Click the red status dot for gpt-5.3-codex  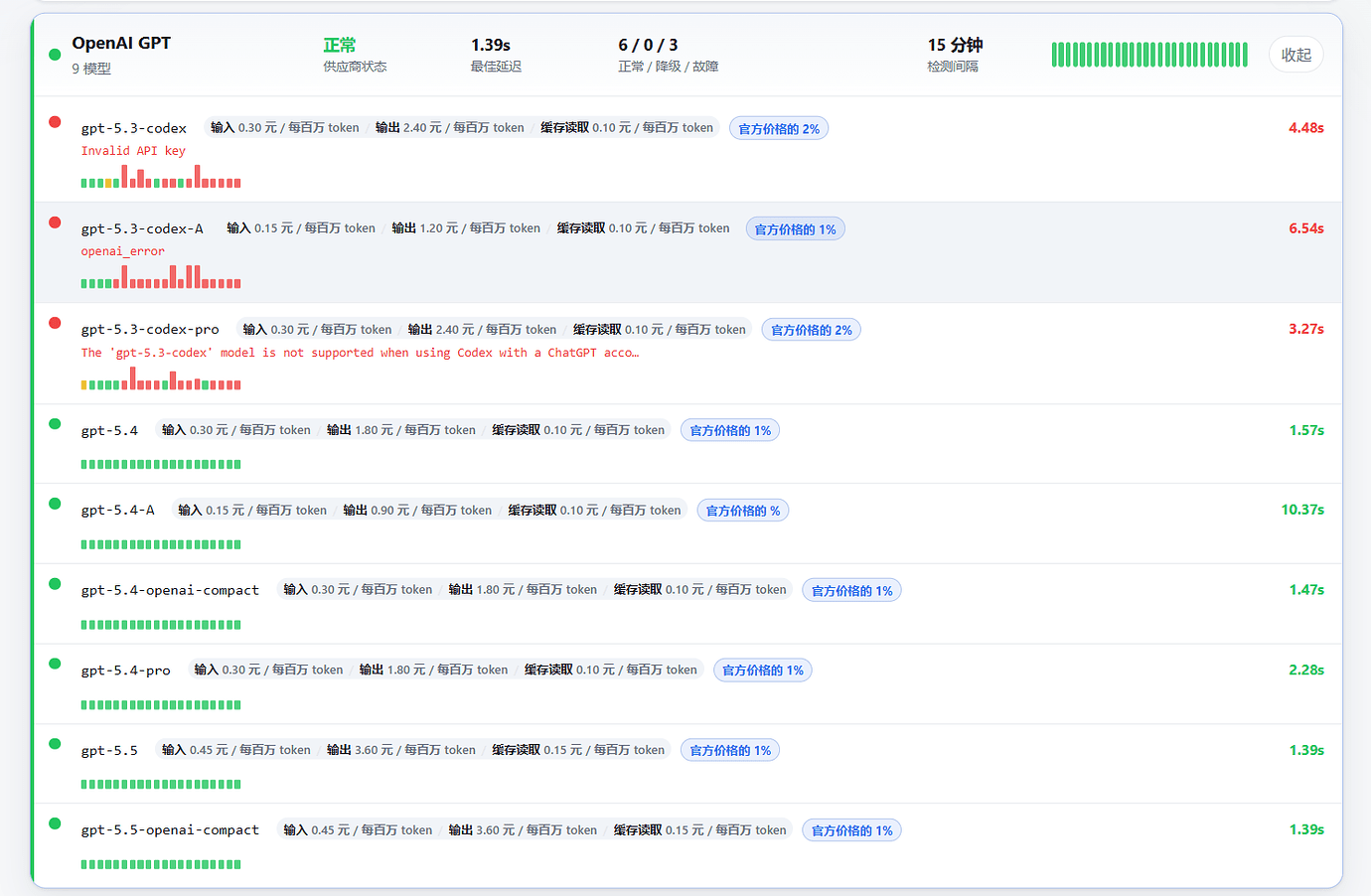pyautogui.click(x=55, y=122)
